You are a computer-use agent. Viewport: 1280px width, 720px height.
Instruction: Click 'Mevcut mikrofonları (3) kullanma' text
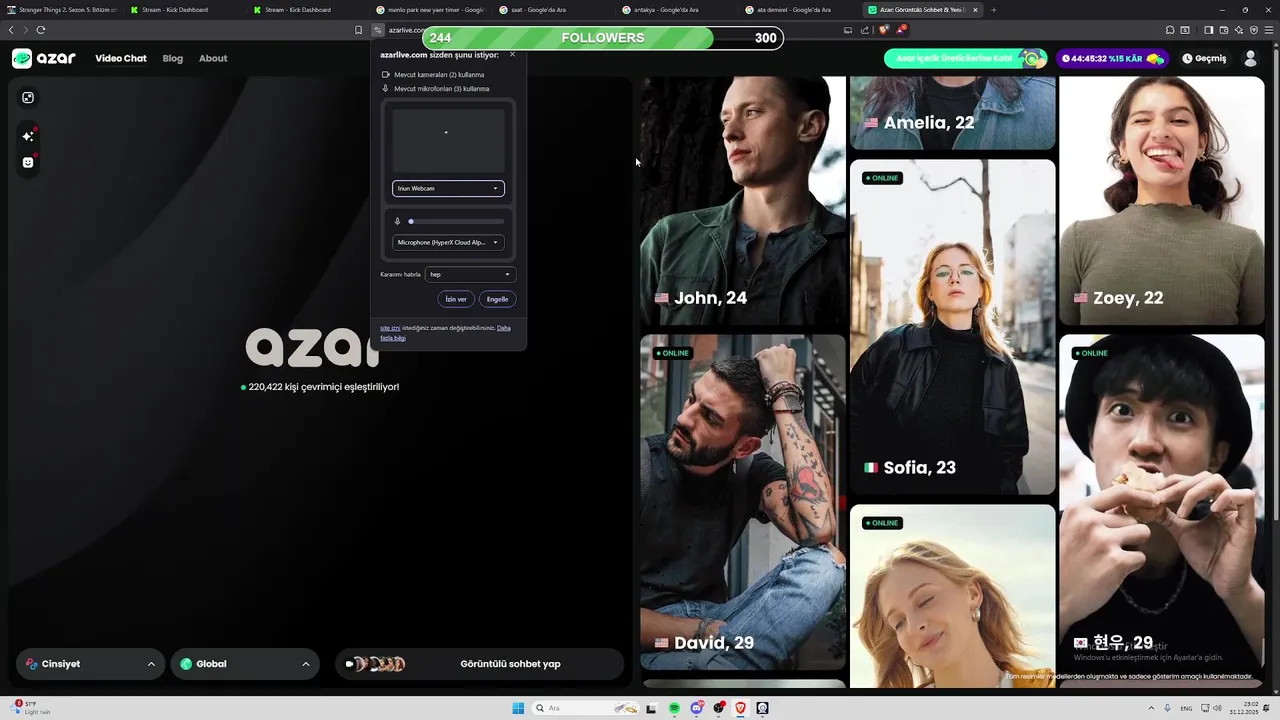[442, 89]
